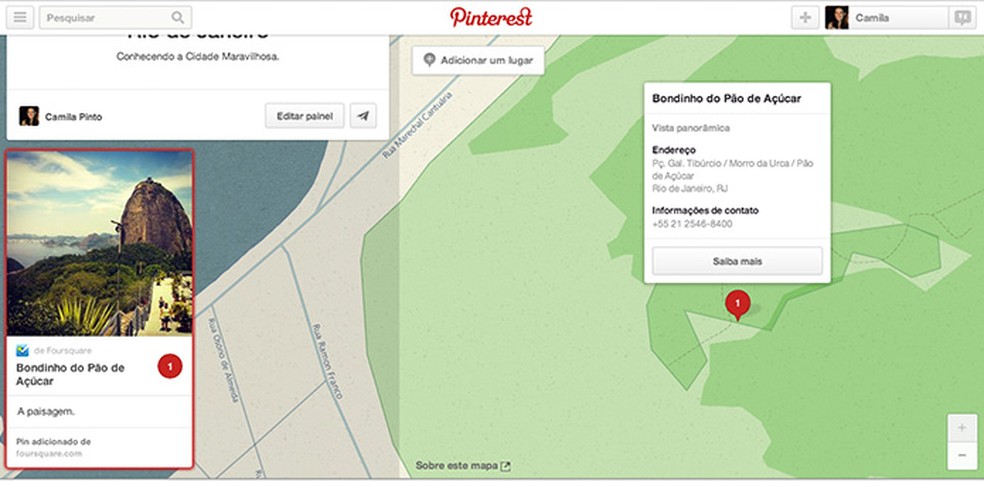984x481 pixels.
Task: Click the Informações de contato heading
Action: [705, 210]
